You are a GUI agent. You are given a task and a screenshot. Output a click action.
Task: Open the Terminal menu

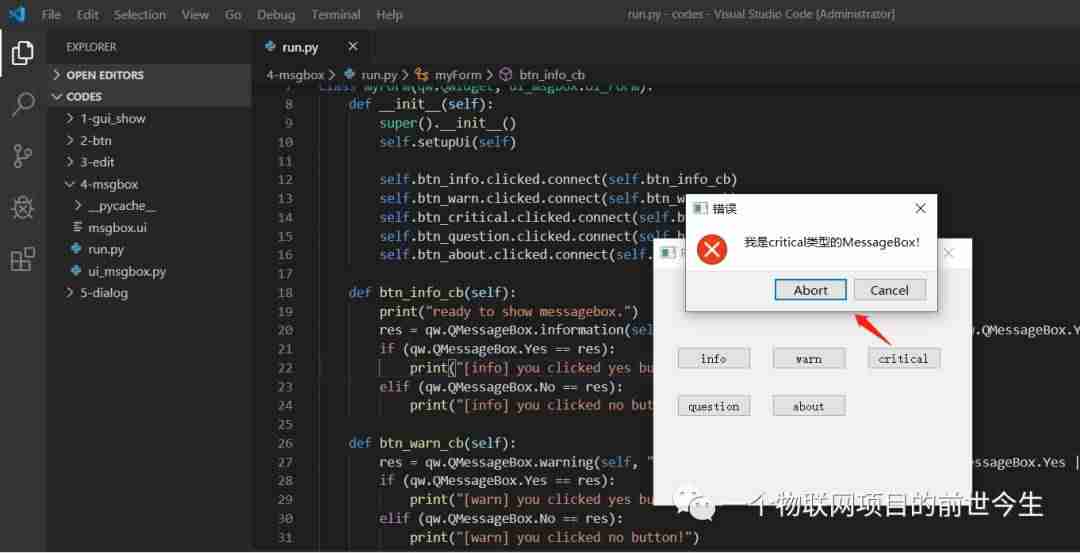(x=335, y=14)
